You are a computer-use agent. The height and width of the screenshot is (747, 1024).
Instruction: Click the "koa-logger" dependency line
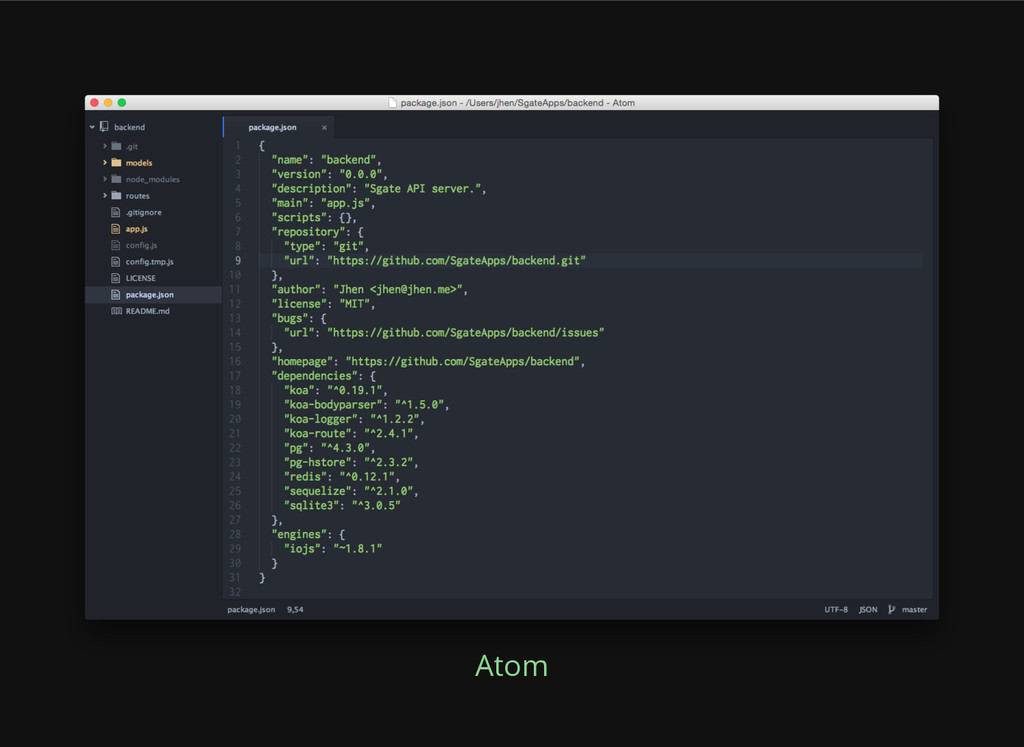354,419
